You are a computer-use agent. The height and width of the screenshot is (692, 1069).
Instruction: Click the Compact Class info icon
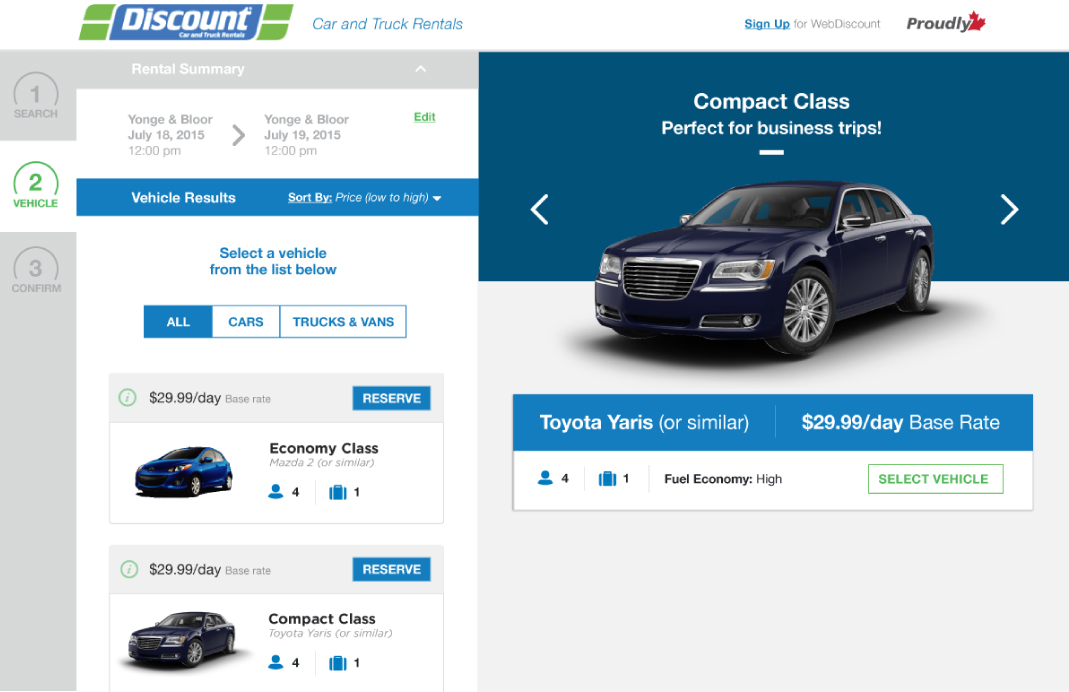coord(129,569)
